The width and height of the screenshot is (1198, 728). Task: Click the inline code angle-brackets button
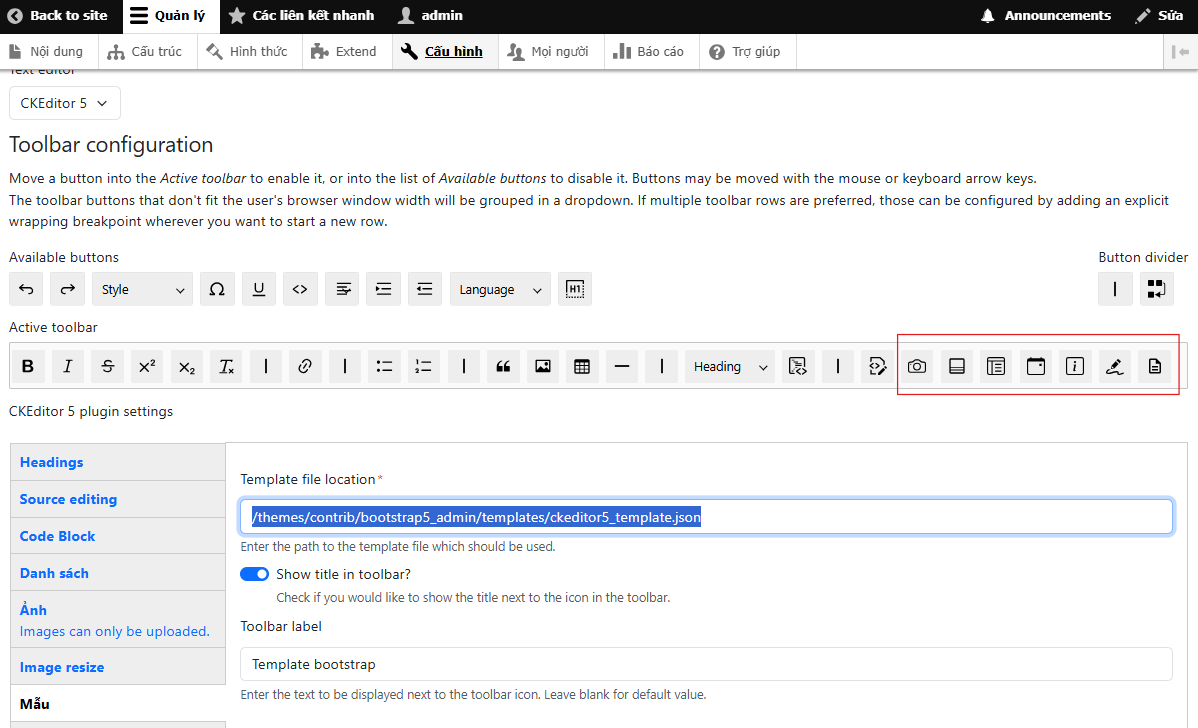click(x=300, y=290)
